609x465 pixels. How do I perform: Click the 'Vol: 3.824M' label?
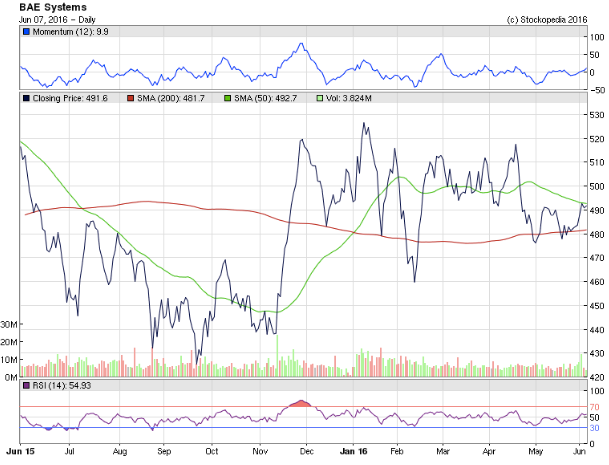348,98
